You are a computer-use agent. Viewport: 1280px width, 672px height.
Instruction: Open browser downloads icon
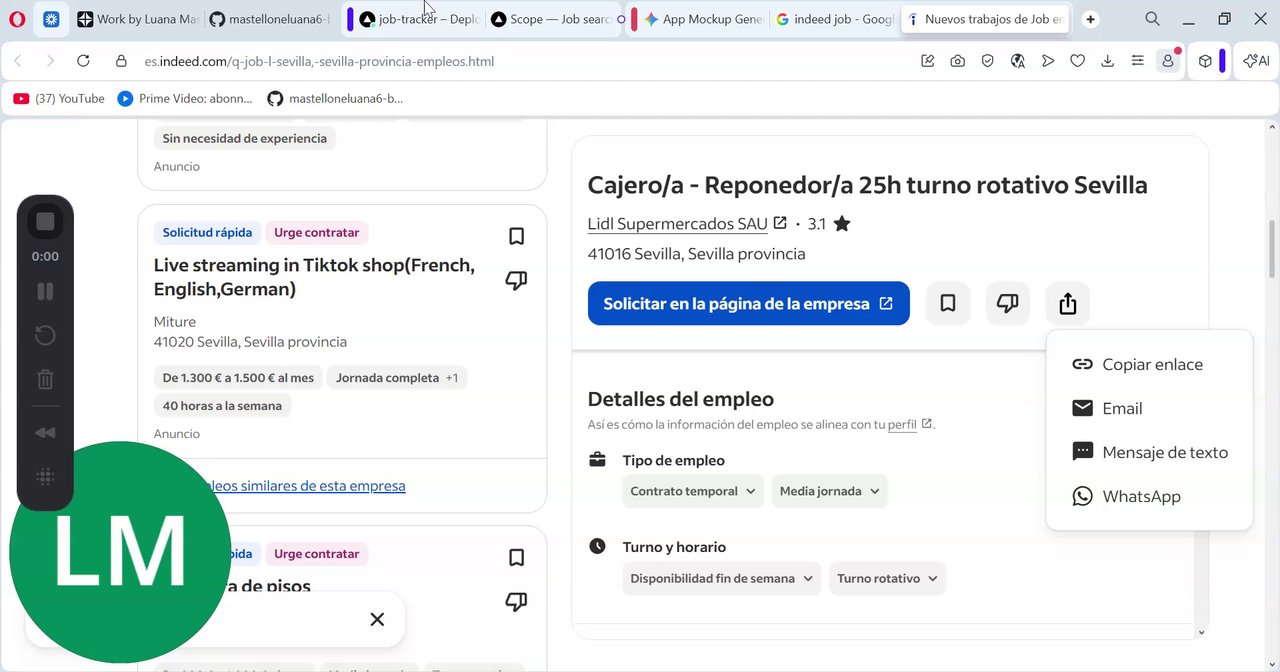coord(1108,61)
